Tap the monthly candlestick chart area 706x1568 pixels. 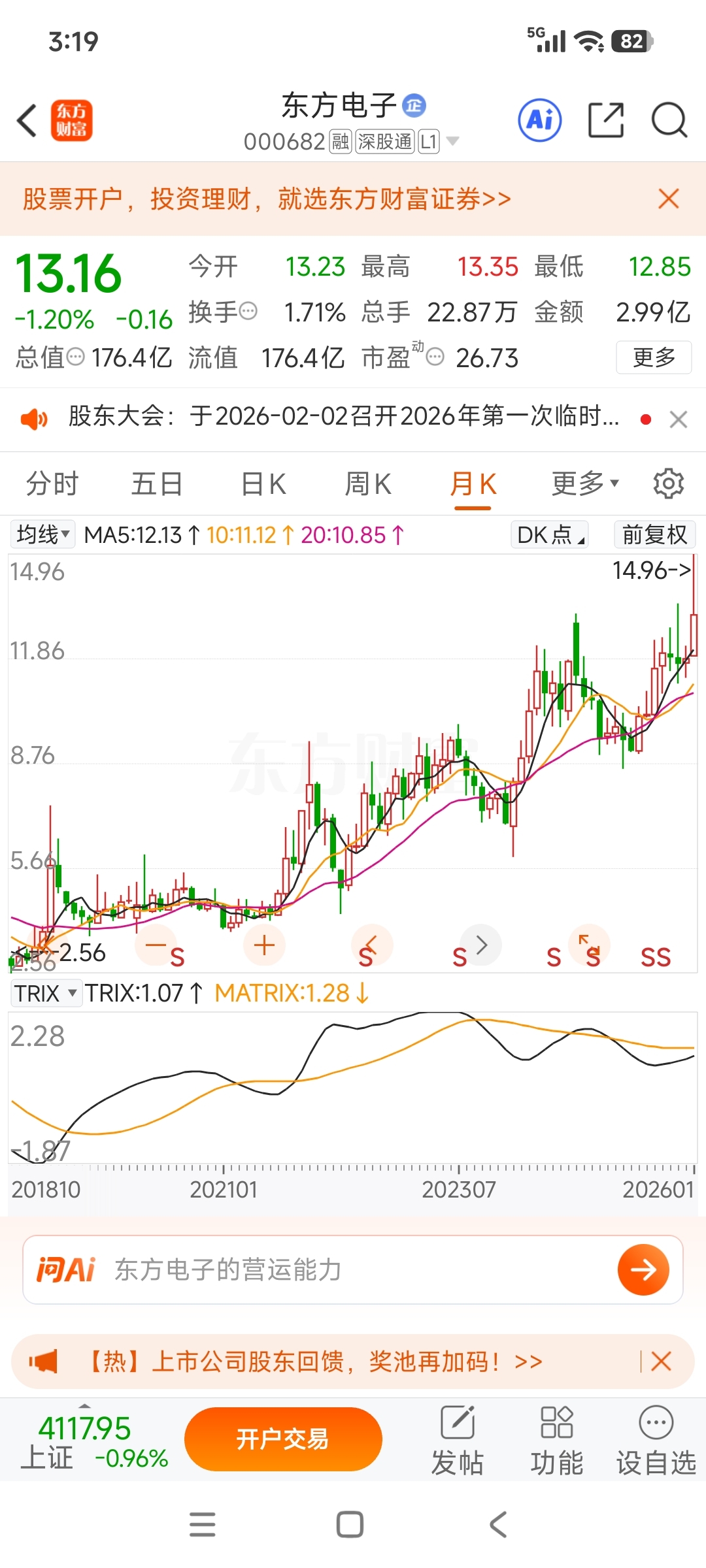353,763
